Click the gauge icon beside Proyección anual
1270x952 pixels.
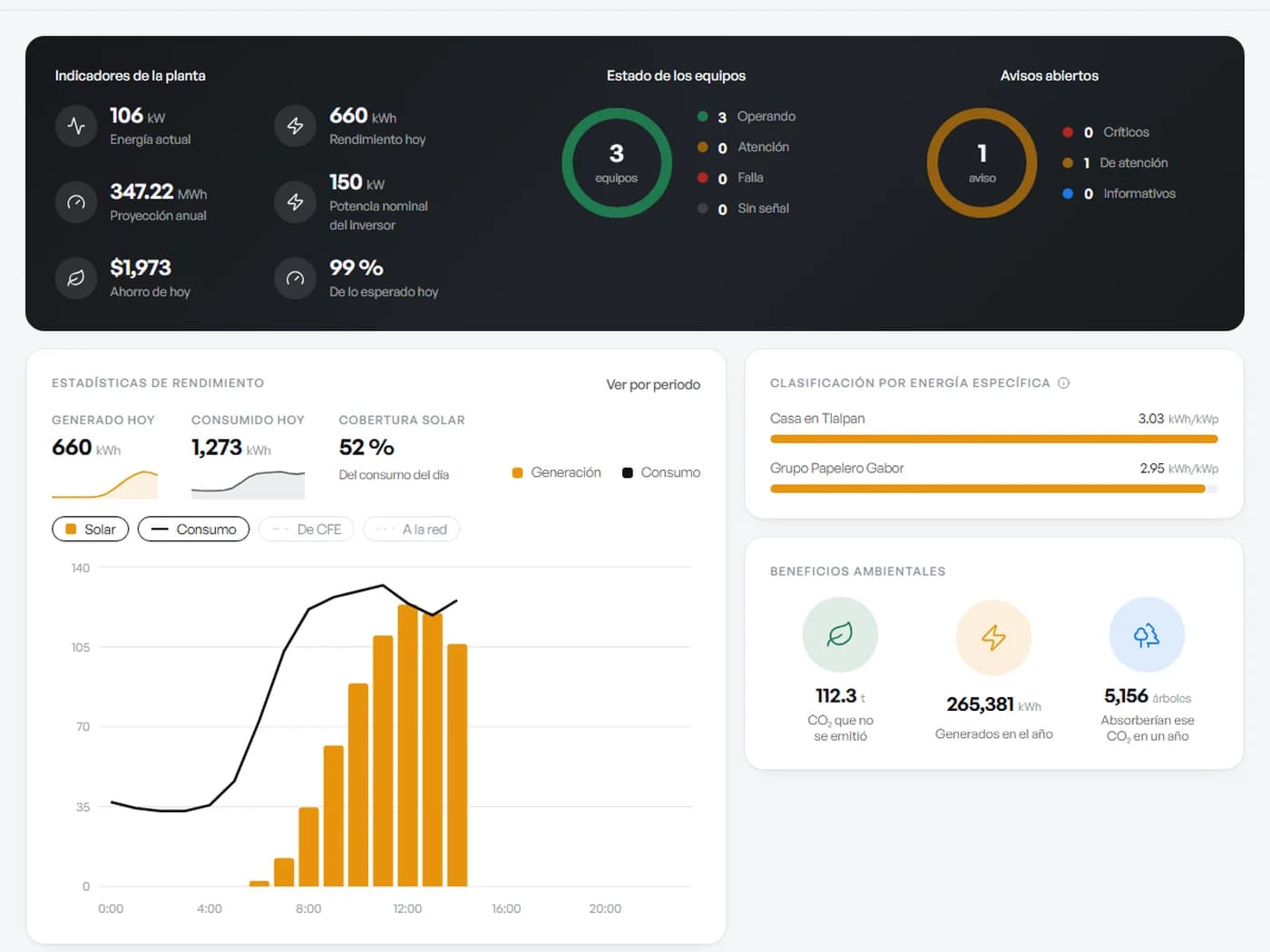pos(76,202)
